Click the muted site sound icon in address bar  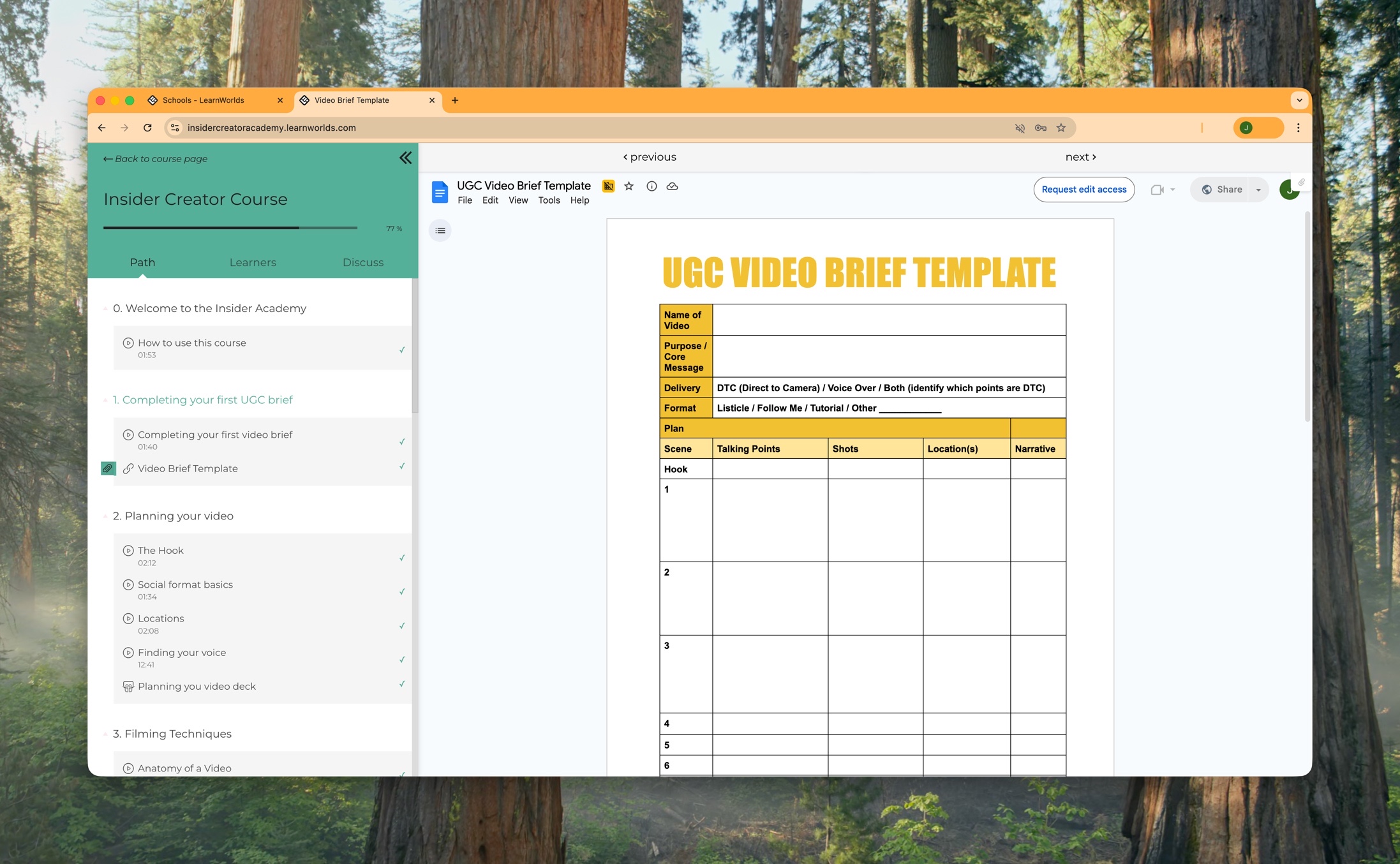coord(1020,128)
